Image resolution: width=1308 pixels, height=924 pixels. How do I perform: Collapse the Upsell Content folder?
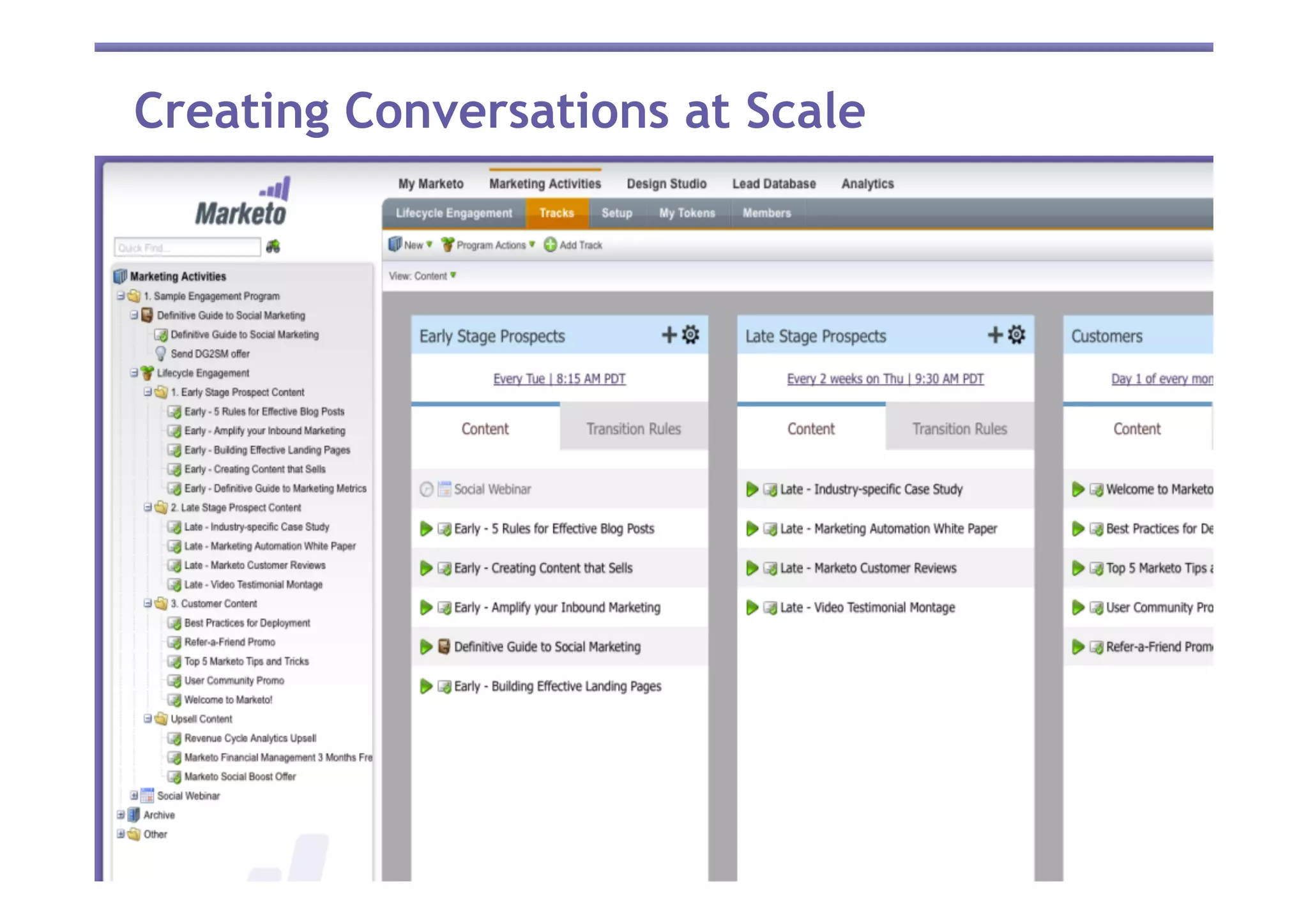click(148, 718)
